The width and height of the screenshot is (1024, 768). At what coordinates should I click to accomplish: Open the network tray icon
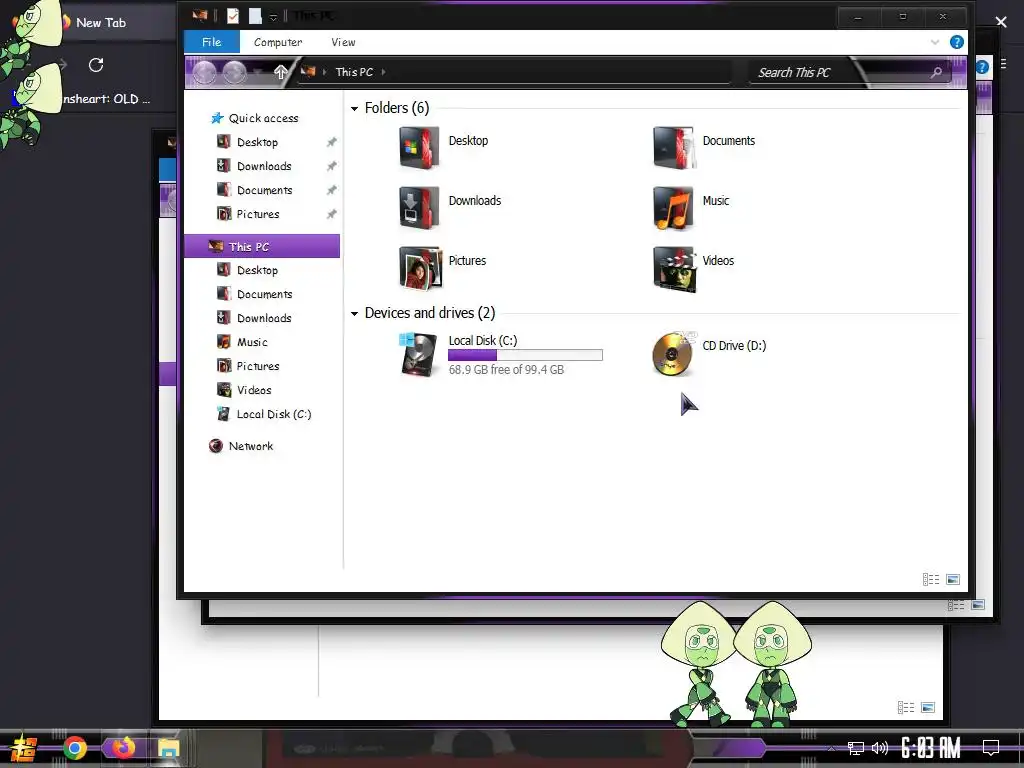[856, 748]
